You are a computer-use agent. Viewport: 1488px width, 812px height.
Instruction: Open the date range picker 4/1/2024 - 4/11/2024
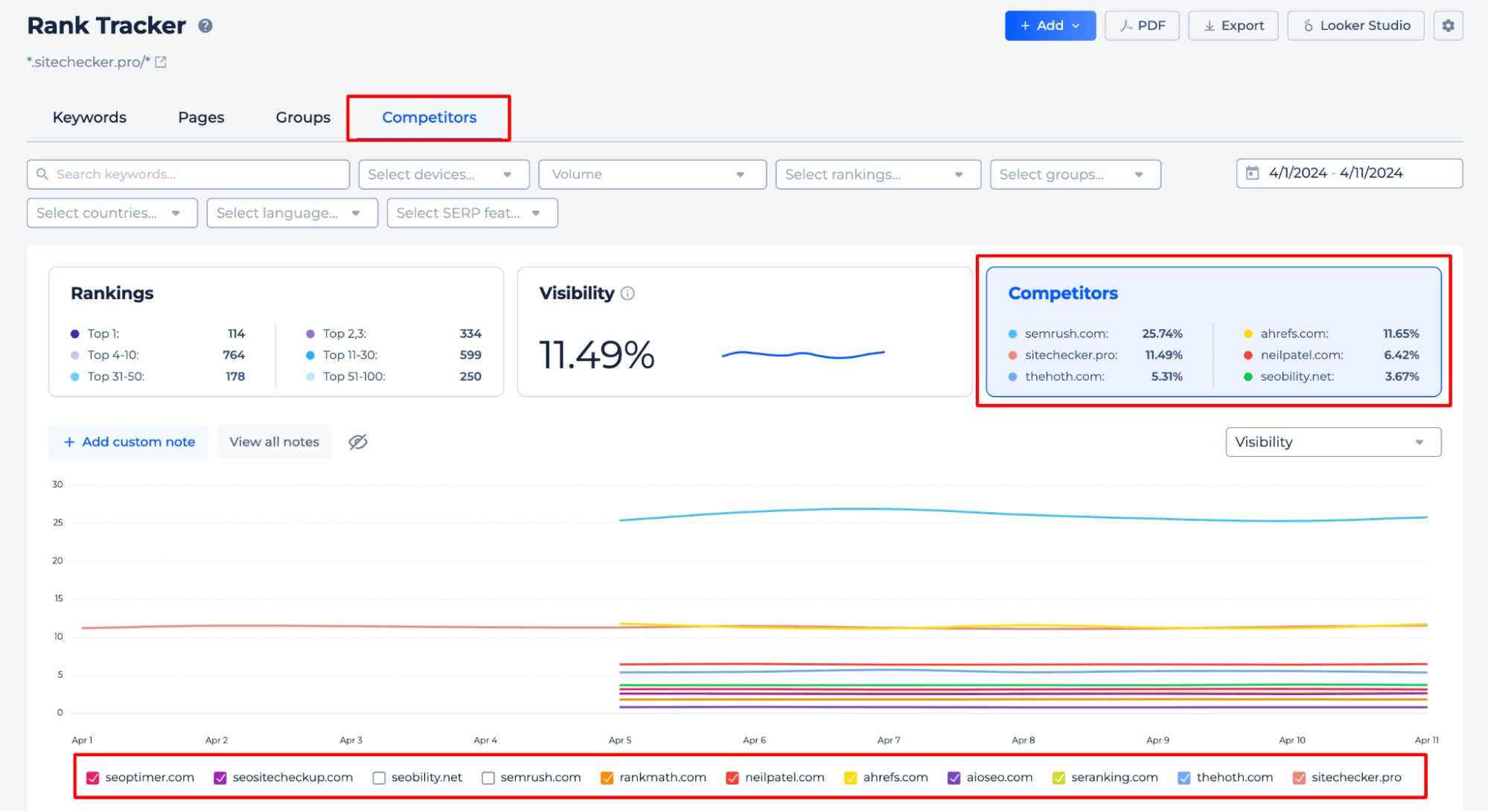click(x=1349, y=173)
